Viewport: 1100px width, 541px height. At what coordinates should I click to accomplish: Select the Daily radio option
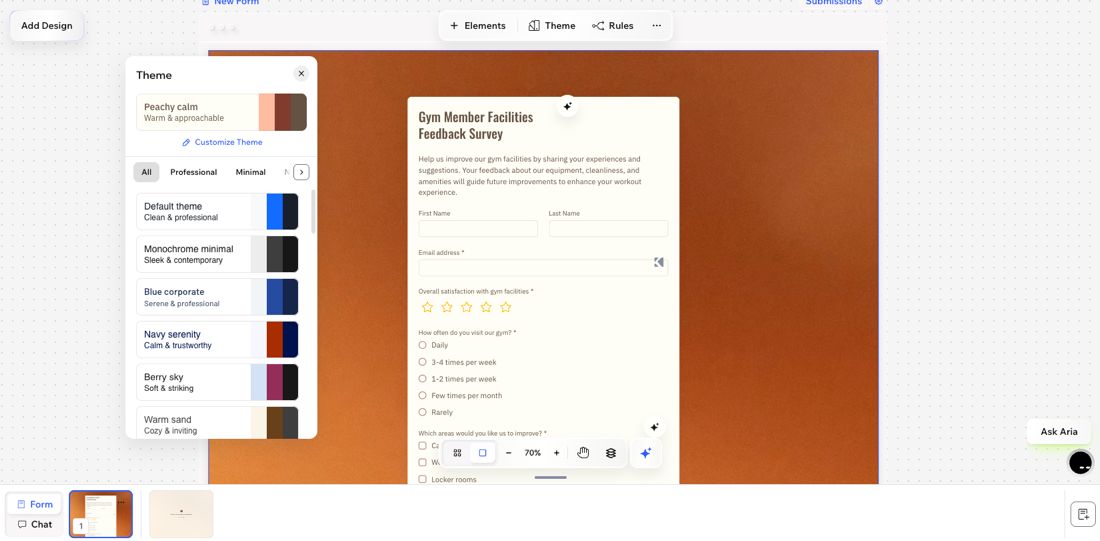tap(422, 345)
